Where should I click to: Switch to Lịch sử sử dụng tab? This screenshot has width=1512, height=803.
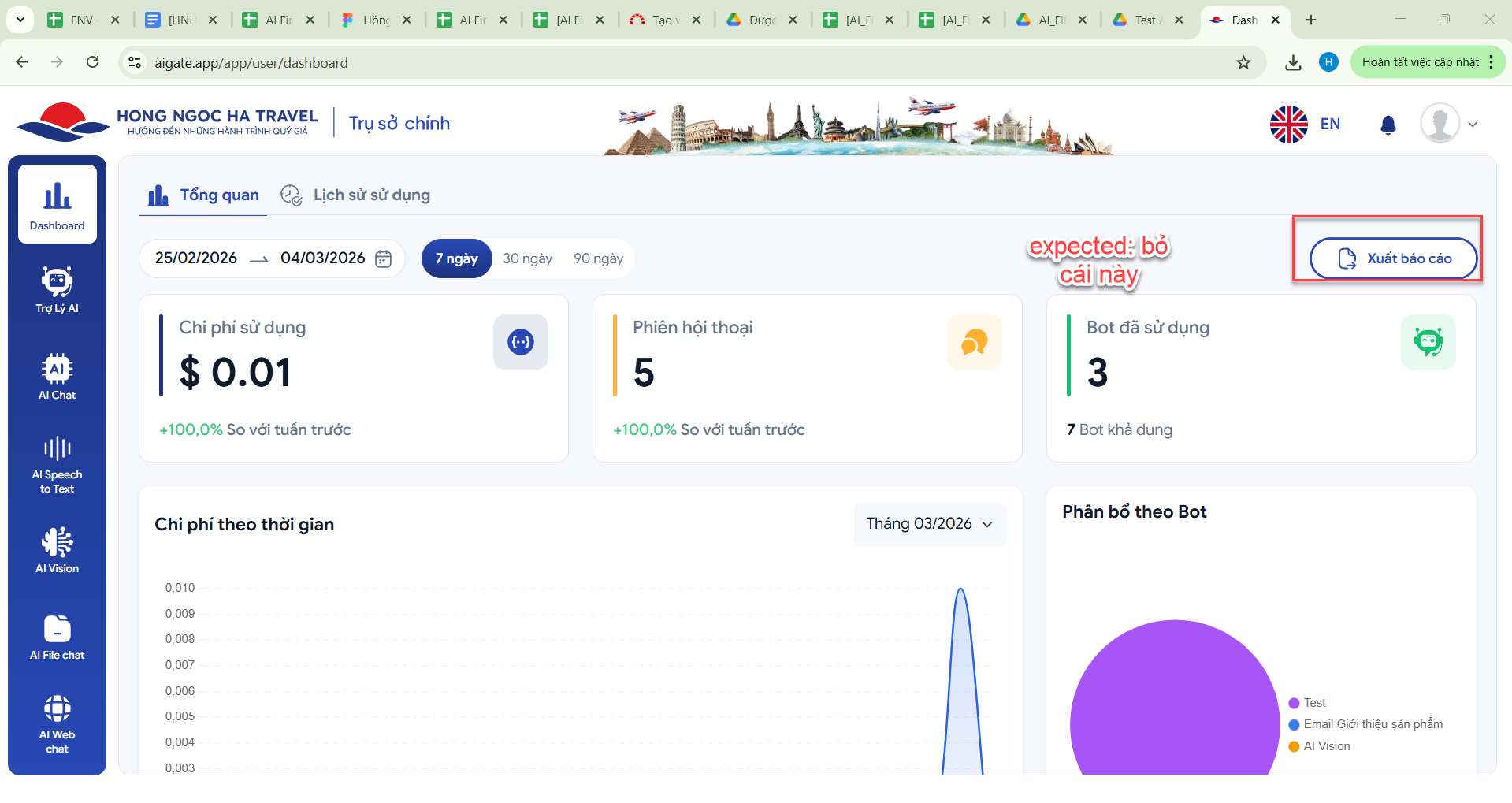[356, 195]
